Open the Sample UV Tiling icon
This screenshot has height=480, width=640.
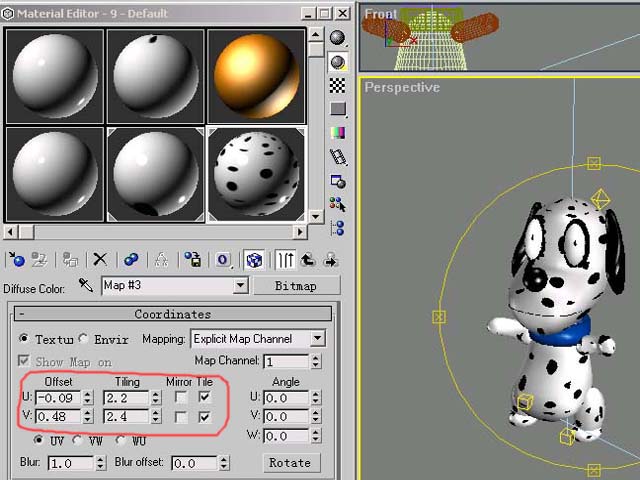pyautogui.click(x=338, y=109)
